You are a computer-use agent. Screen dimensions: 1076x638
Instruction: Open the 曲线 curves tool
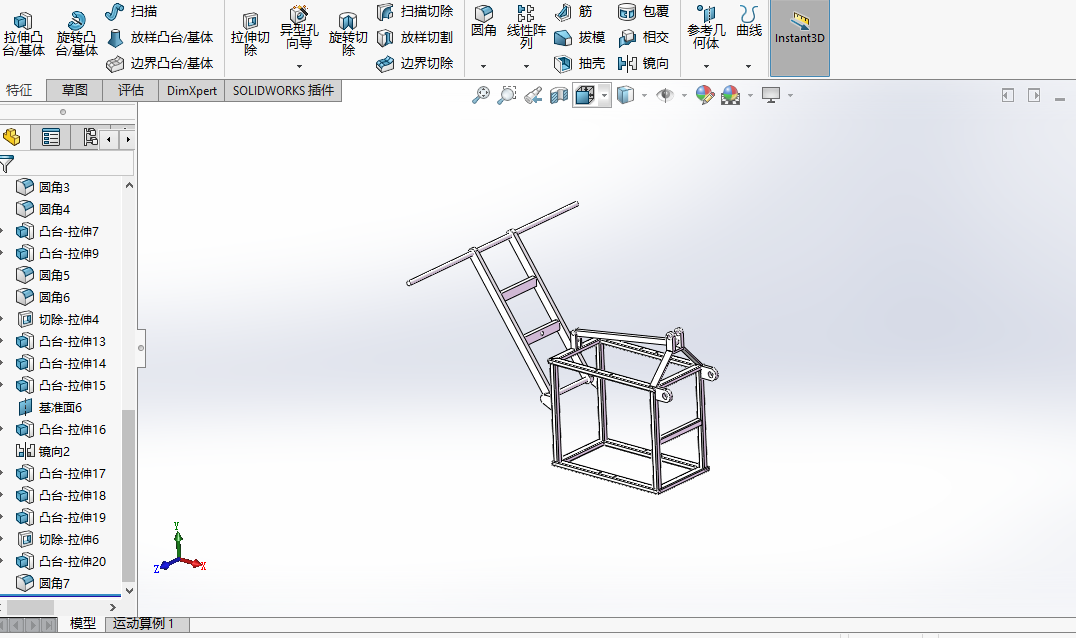749,22
